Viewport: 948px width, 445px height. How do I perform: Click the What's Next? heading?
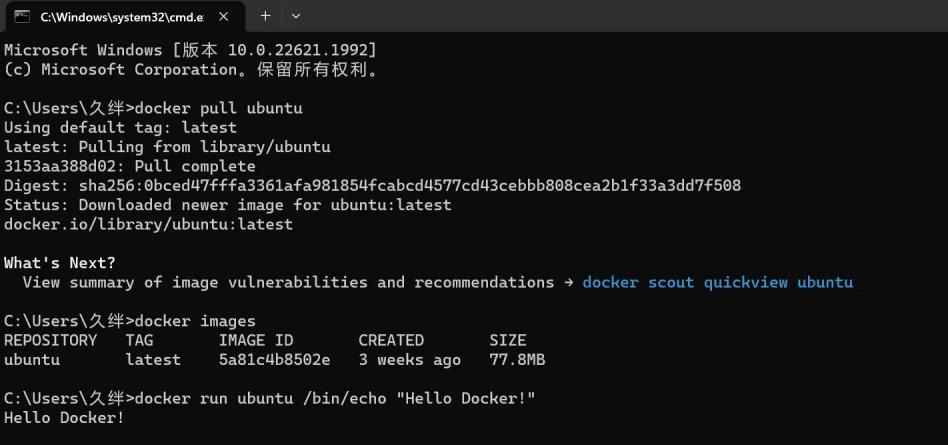(60, 263)
